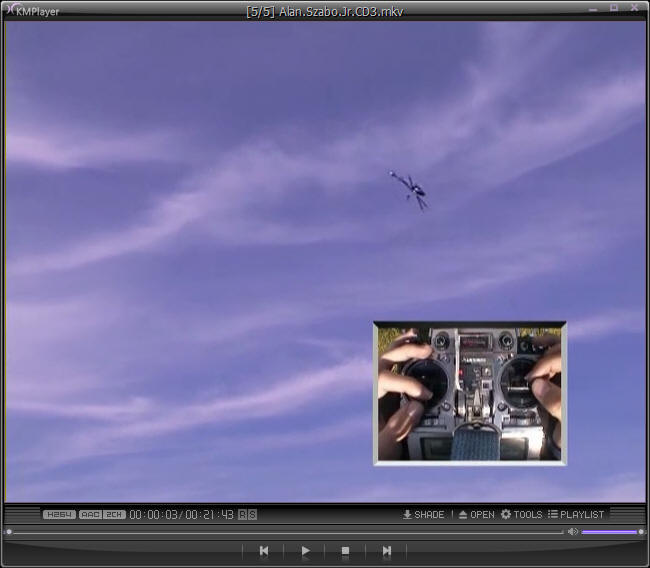Screen dimensions: 650x568
Task: Skip to the next track
Action: (386, 550)
